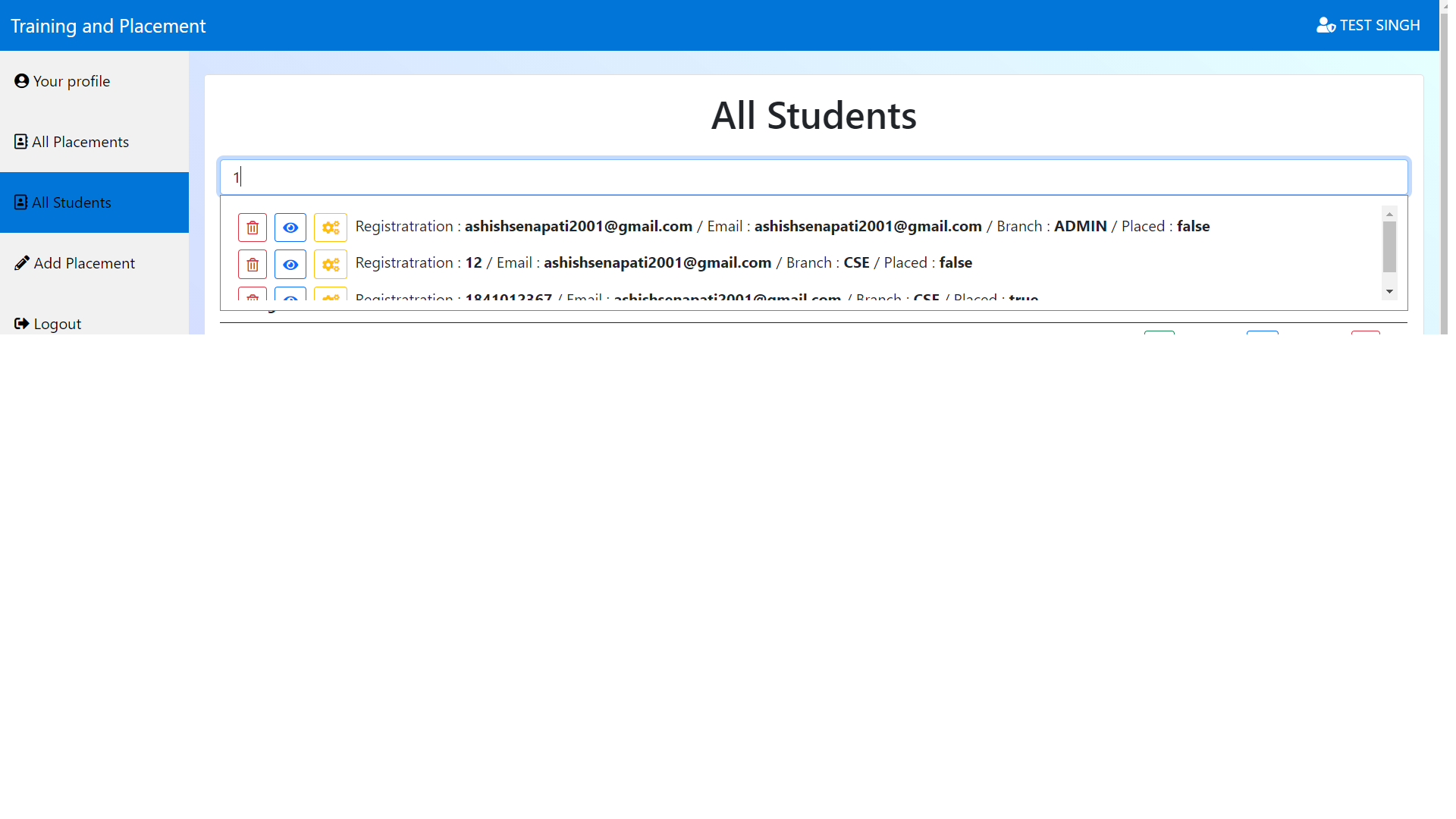Select the delete trash icon for registration 12

point(252,264)
